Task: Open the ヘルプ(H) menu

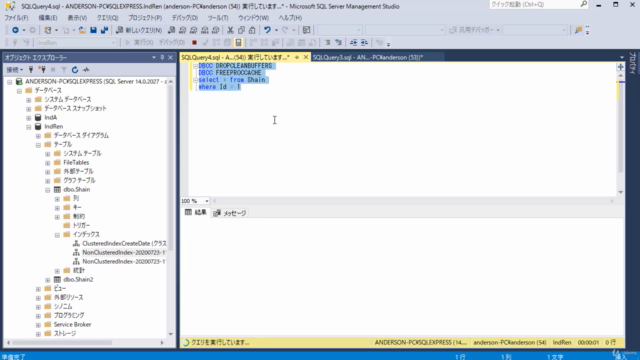Action: click(290, 18)
